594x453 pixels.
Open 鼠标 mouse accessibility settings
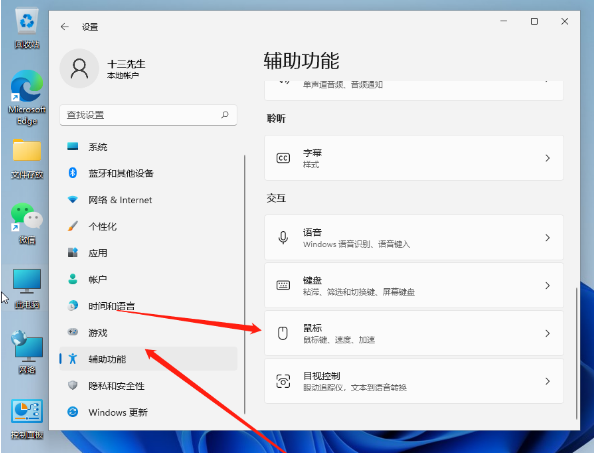coord(414,333)
